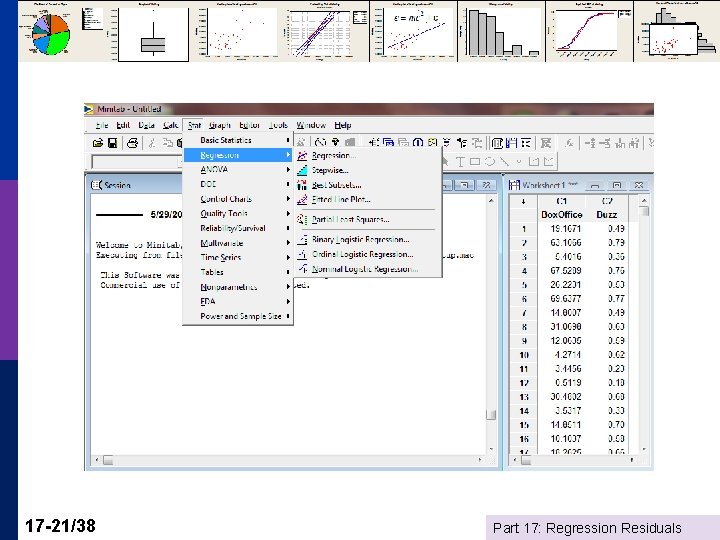Click the command name input box in toolbar
Viewport: 720px width, 540px height.
(x=137, y=162)
